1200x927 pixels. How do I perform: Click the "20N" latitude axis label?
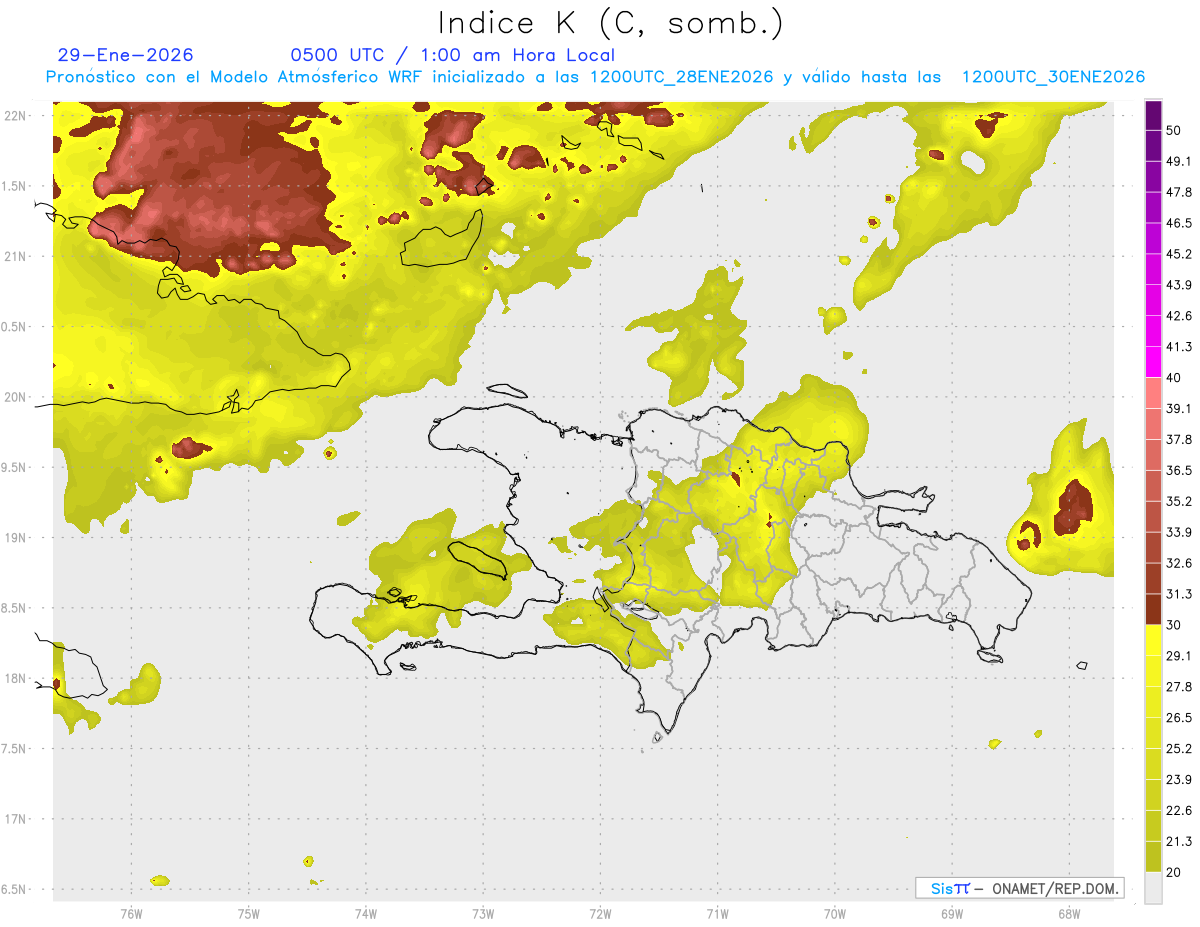pos(15,397)
